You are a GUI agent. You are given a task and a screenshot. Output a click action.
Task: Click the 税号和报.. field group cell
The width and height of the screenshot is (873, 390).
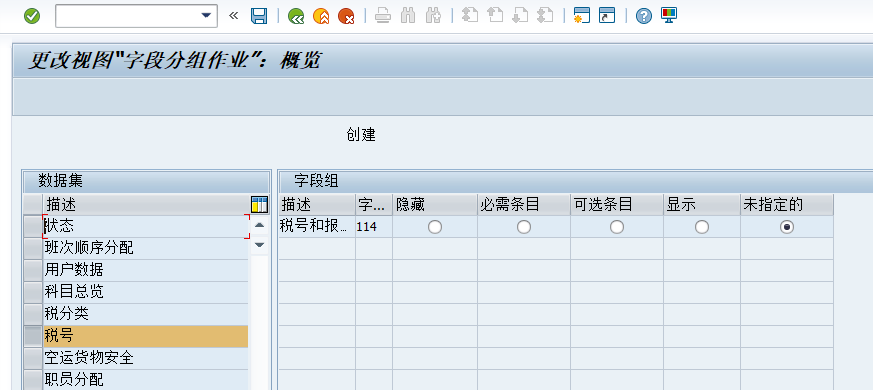[x=316, y=227]
